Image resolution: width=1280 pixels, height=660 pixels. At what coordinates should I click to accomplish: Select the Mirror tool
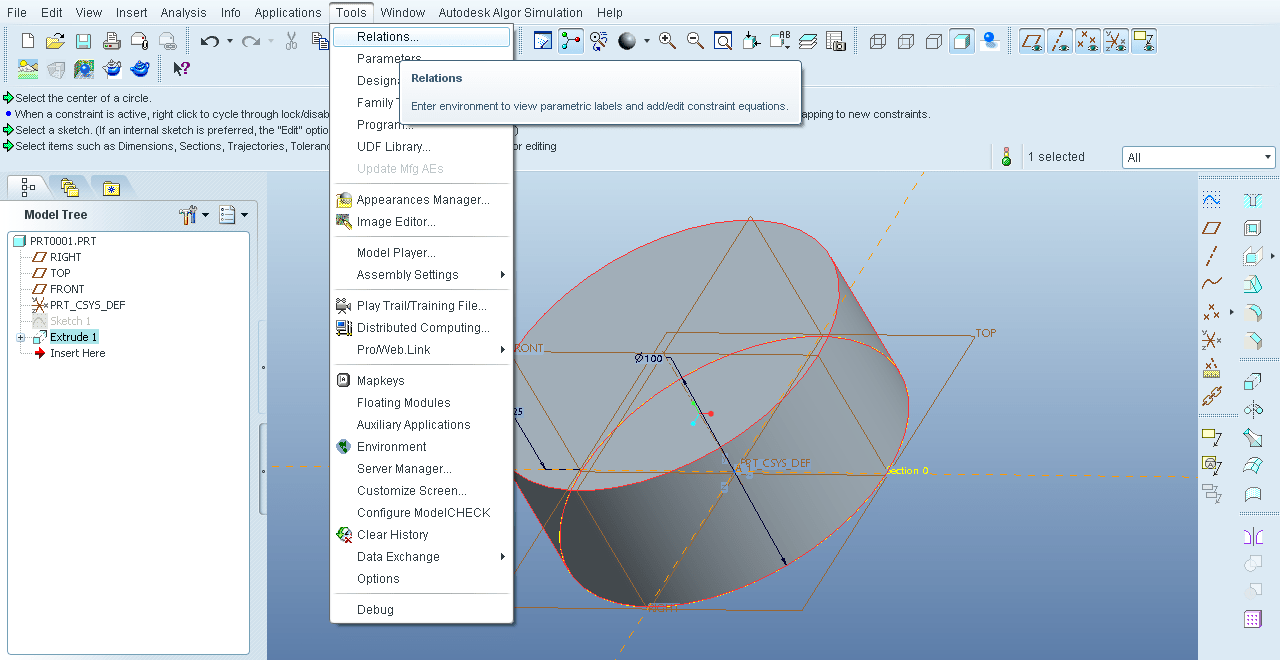[1252, 536]
